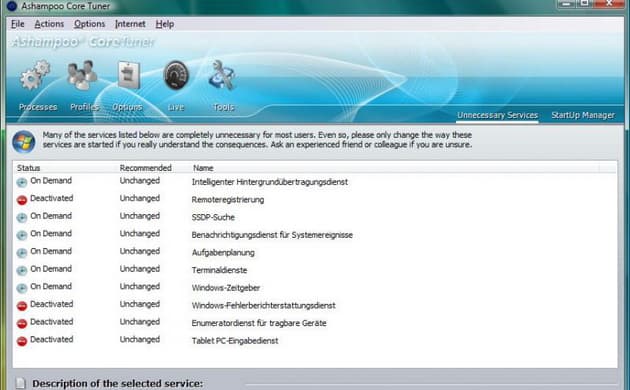Open the Internet menu
This screenshot has width=630, height=390.
130,24
